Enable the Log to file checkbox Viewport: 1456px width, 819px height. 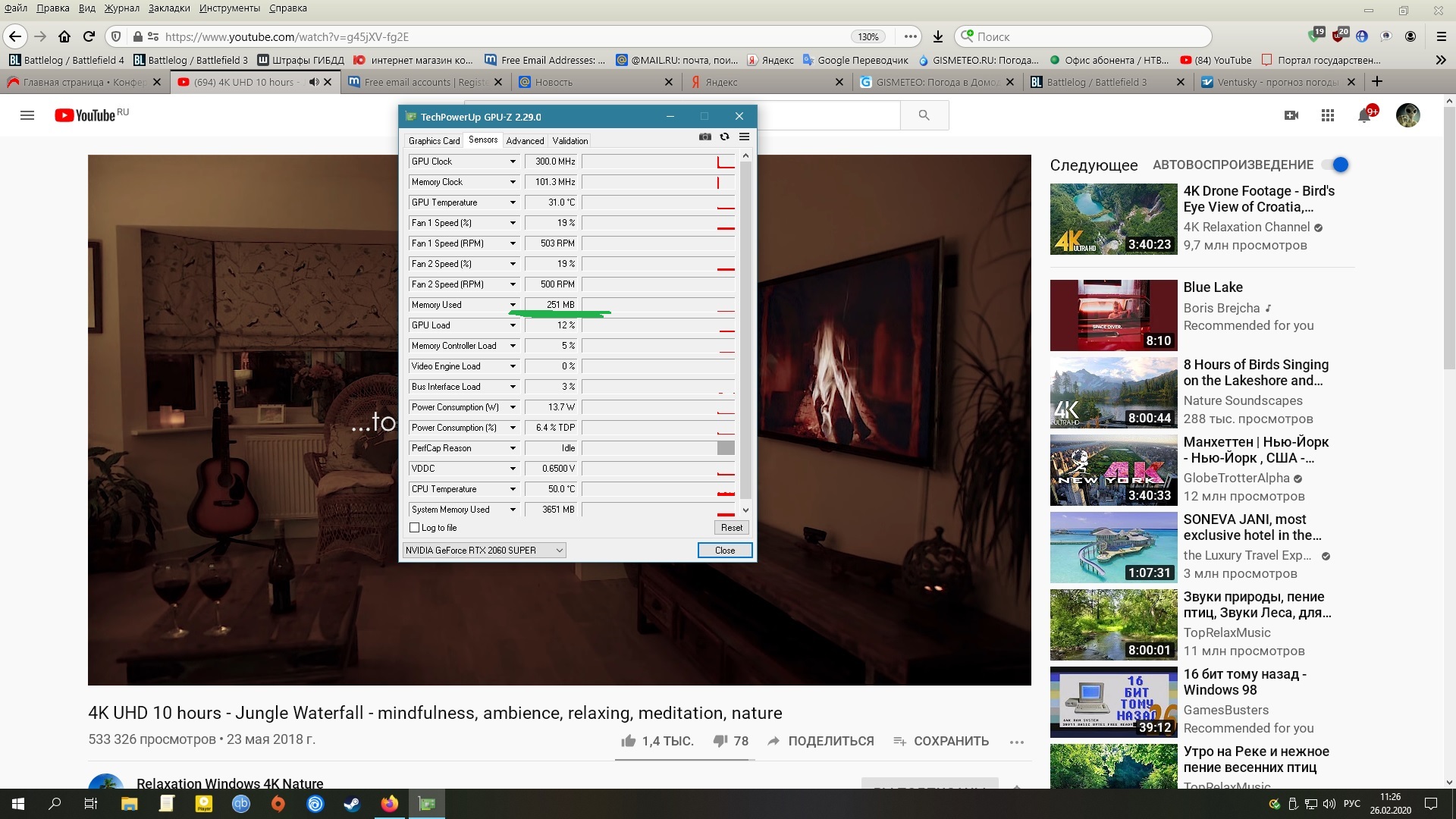[x=415, y=528]
